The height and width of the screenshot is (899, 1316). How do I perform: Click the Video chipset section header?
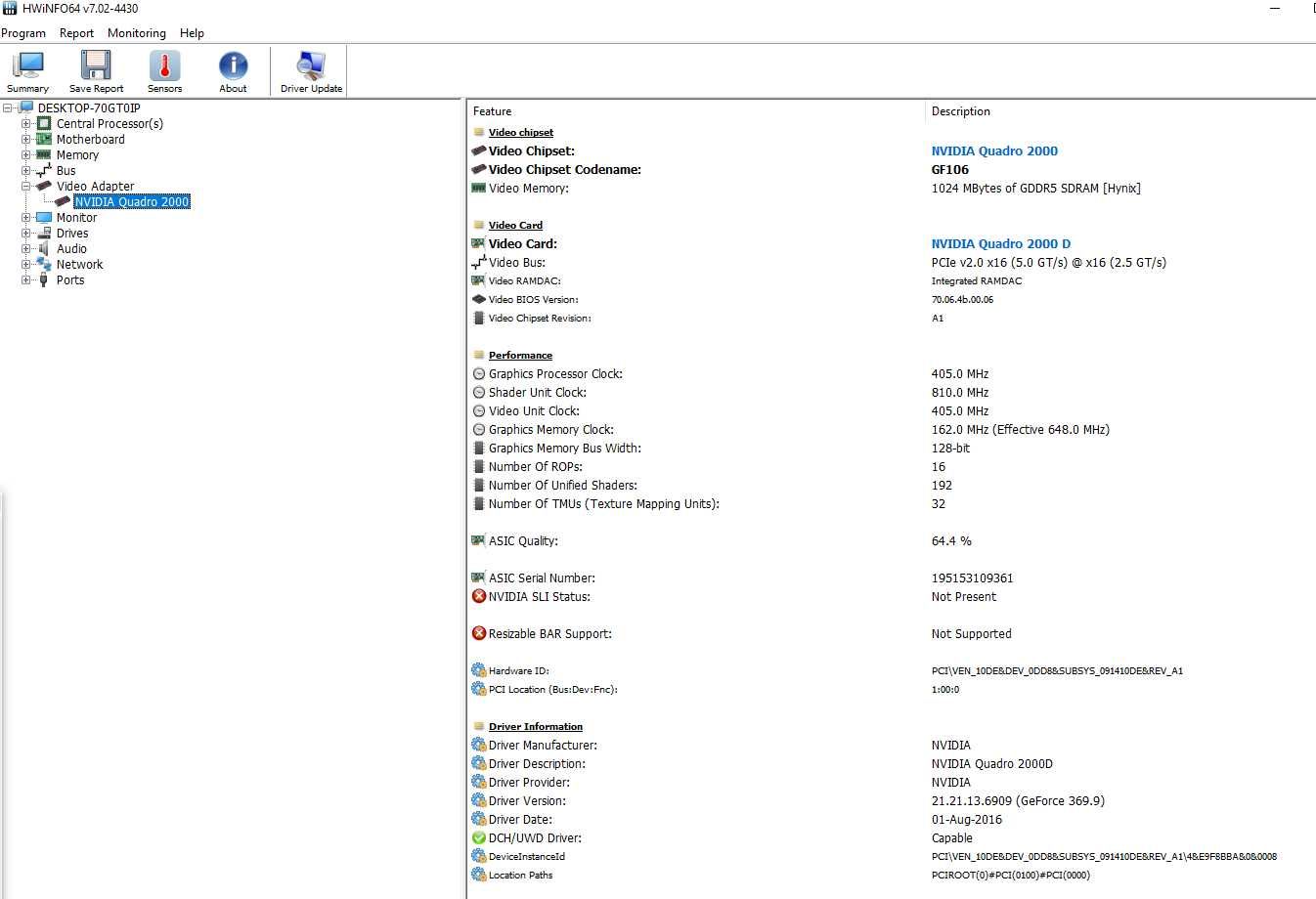[521, 133]
